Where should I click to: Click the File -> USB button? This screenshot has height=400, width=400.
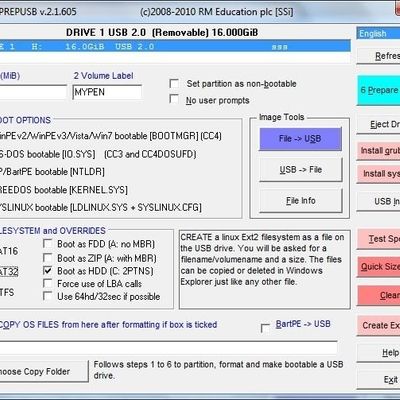point(300,139)
